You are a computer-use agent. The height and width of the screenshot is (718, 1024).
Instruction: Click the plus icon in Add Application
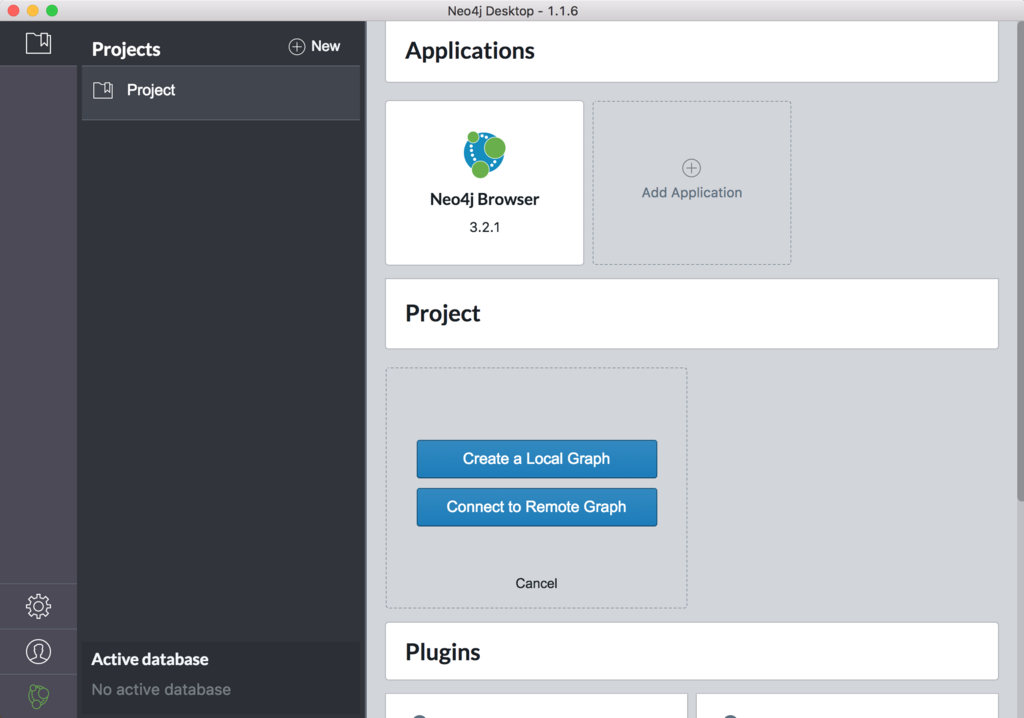692,168
